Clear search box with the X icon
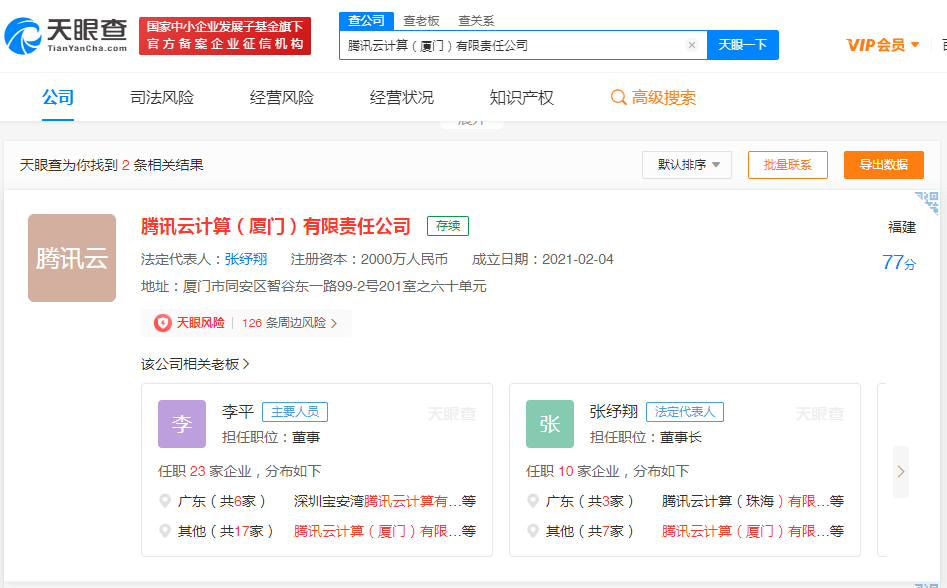This screenshot has height=588, width=947. (691, 45)
